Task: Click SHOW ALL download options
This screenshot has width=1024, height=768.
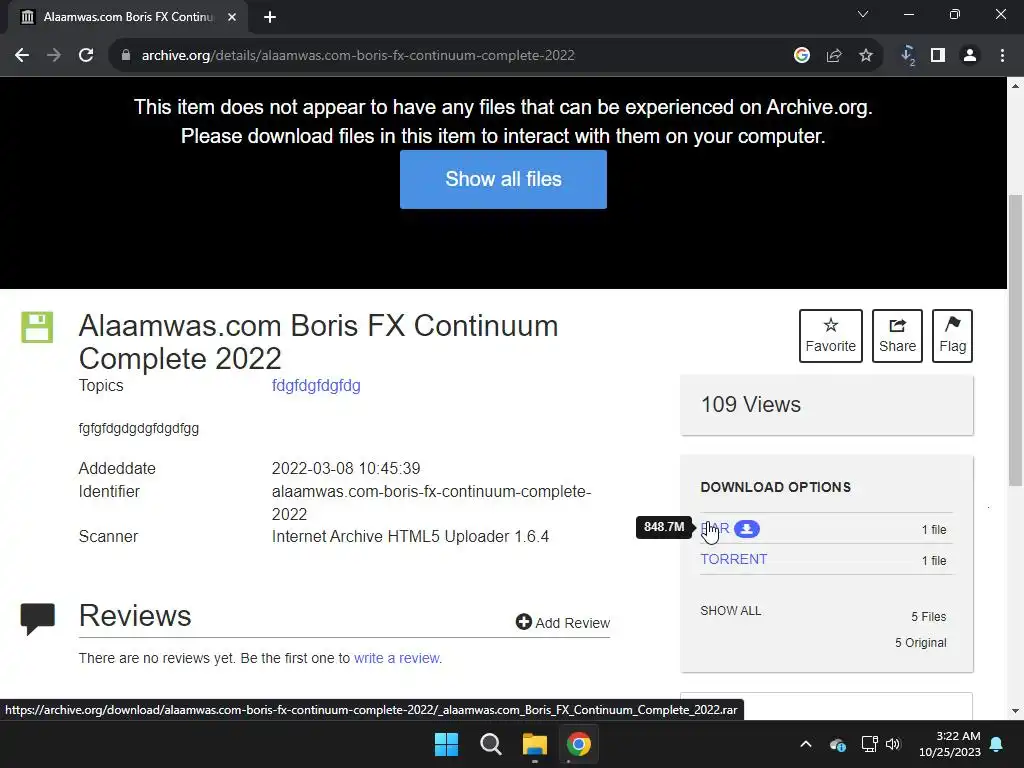Action: click(x=731, y=611)
